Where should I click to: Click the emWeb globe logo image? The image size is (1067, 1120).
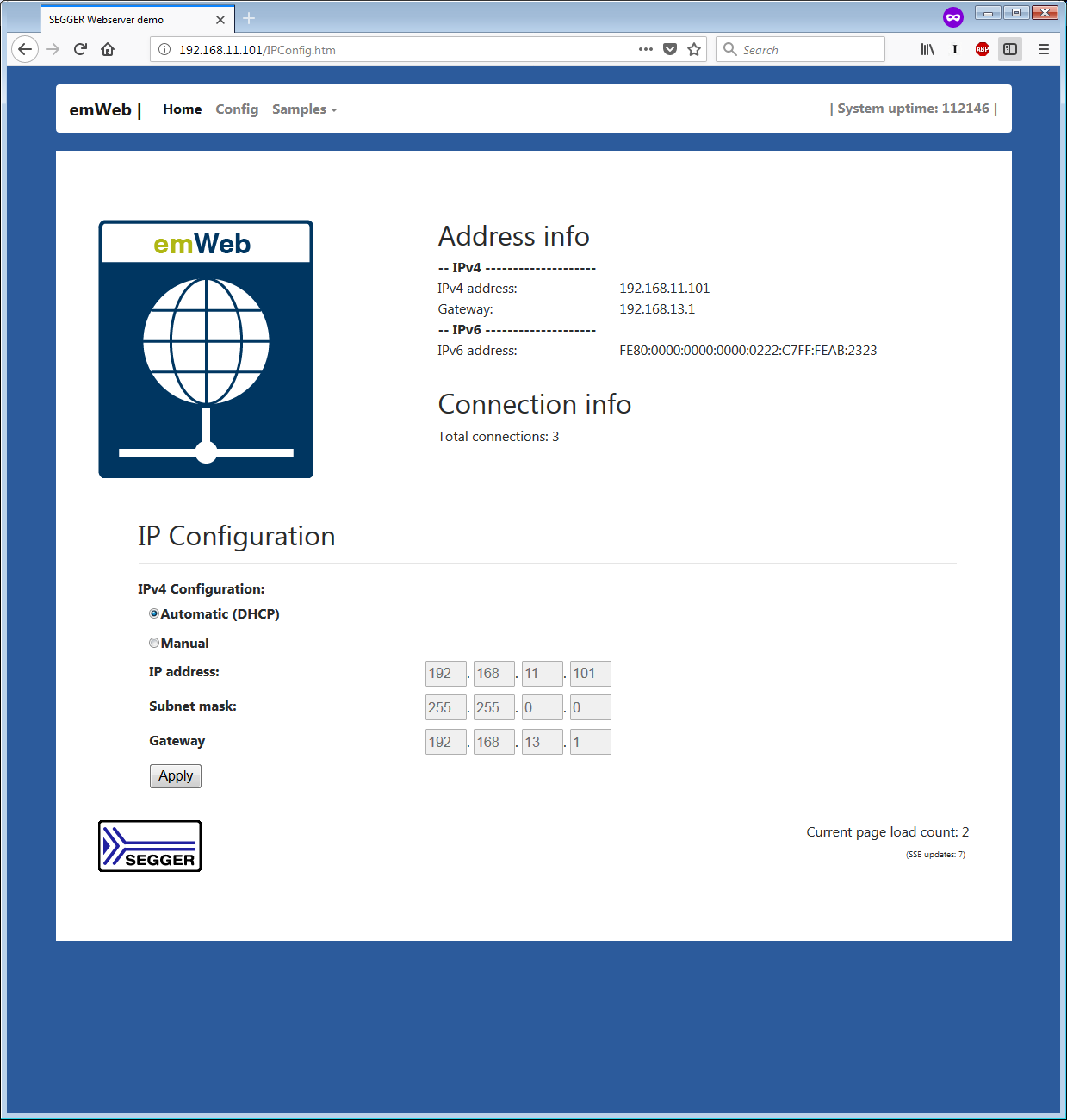pos(206,349)
